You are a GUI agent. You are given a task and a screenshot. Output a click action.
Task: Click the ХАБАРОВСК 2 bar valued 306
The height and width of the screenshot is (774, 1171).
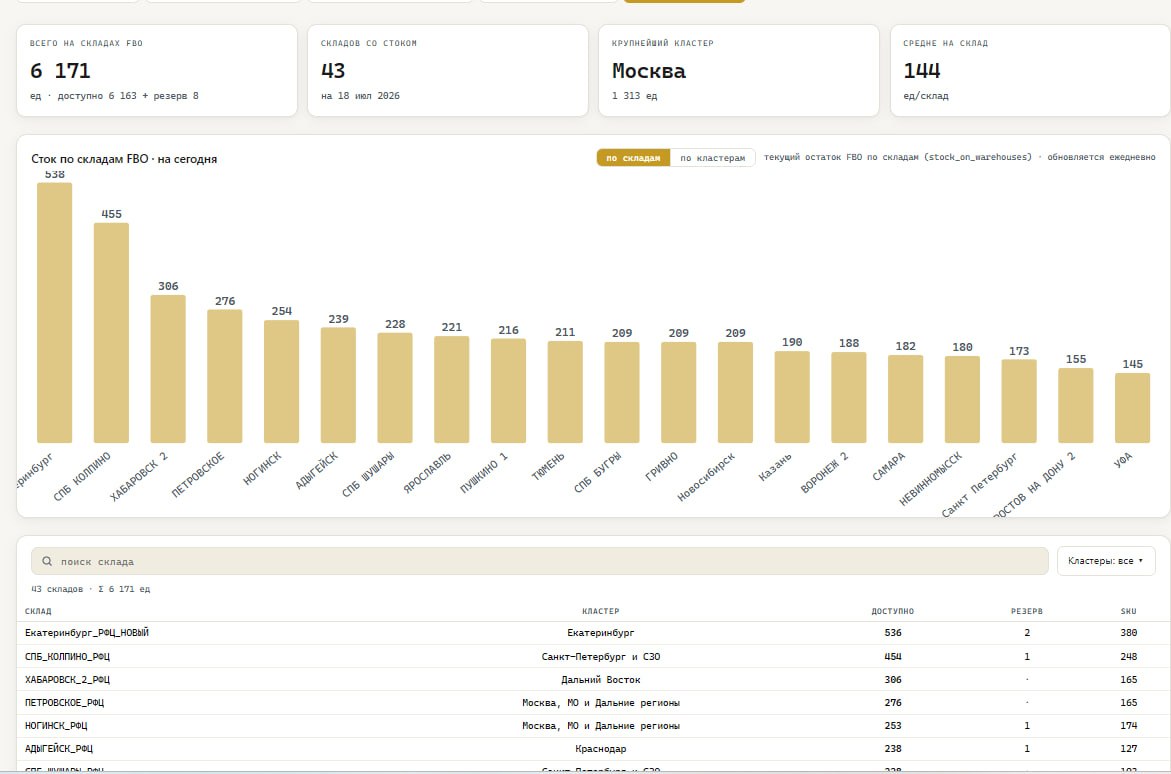(168, 369)
